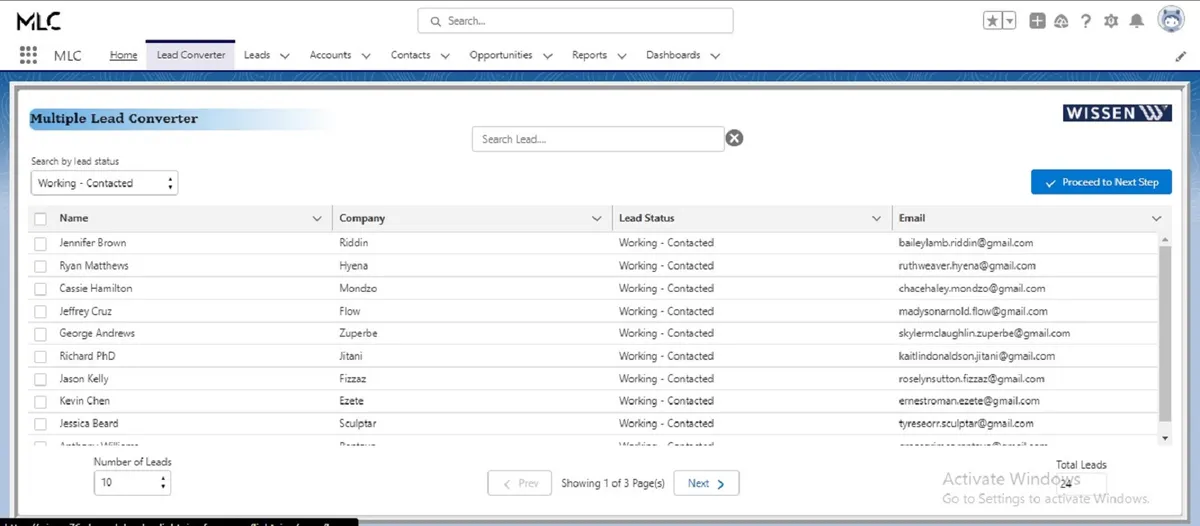The height and width of the screenshot is (526, 1200).
Task: Clear the lead search with X icon
Action: click(x=734, y=139)
